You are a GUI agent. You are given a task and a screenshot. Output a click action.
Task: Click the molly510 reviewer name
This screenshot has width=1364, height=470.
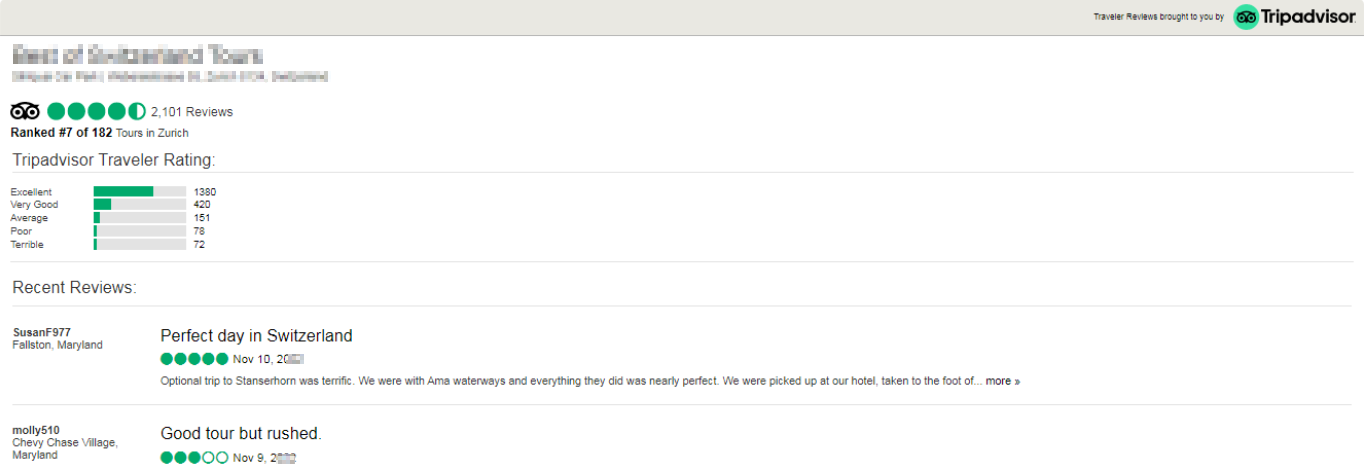[x=36, y=430]
